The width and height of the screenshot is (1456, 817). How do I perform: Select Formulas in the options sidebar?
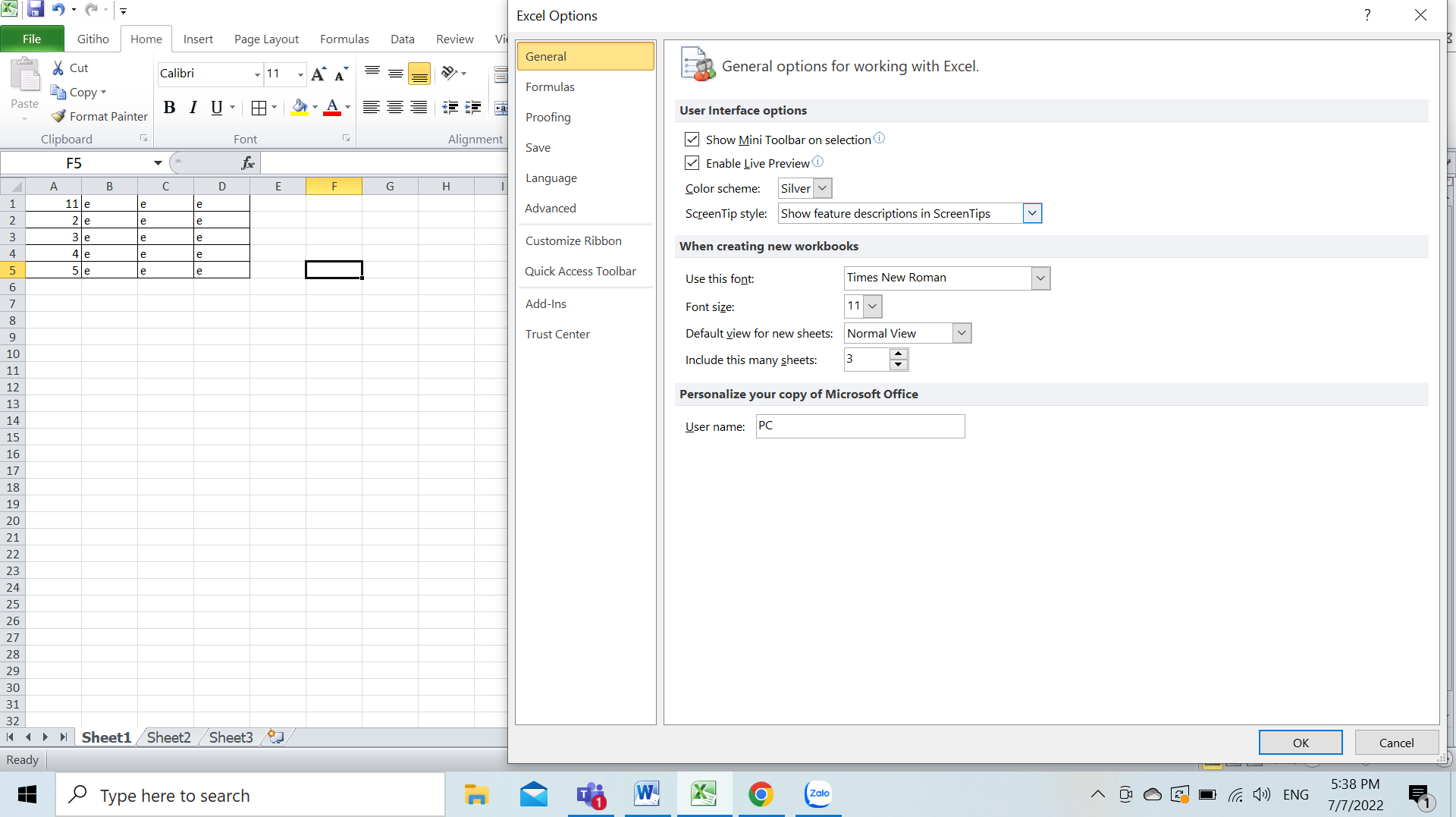(585, 87)
